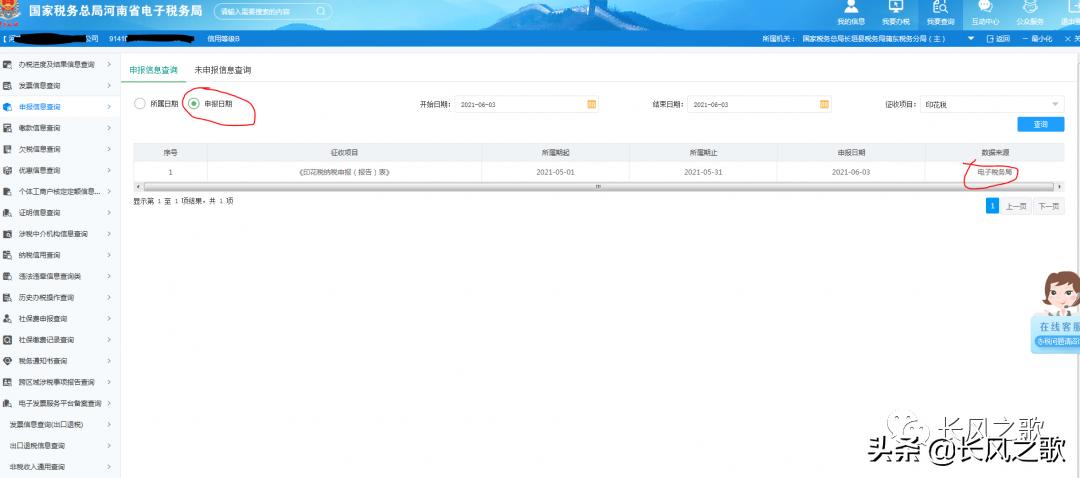This screenshot has height=478, width=1080.
Task: Click 申报日期 cell 2021-06-03
Action: tap(851, 172)
